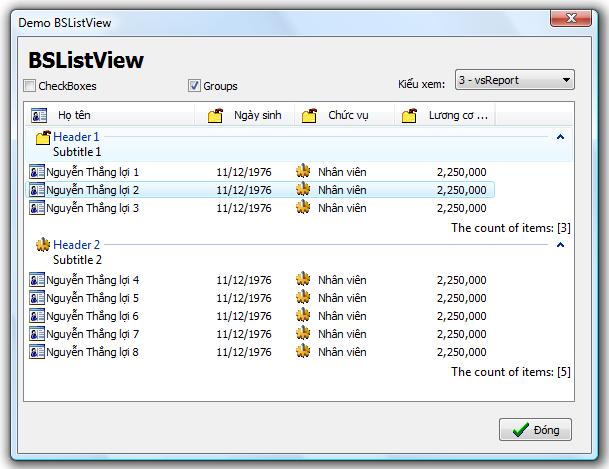Select row Nguyễn Thắng lợi 2
609x469 pixels.
[x=260, y=190]
